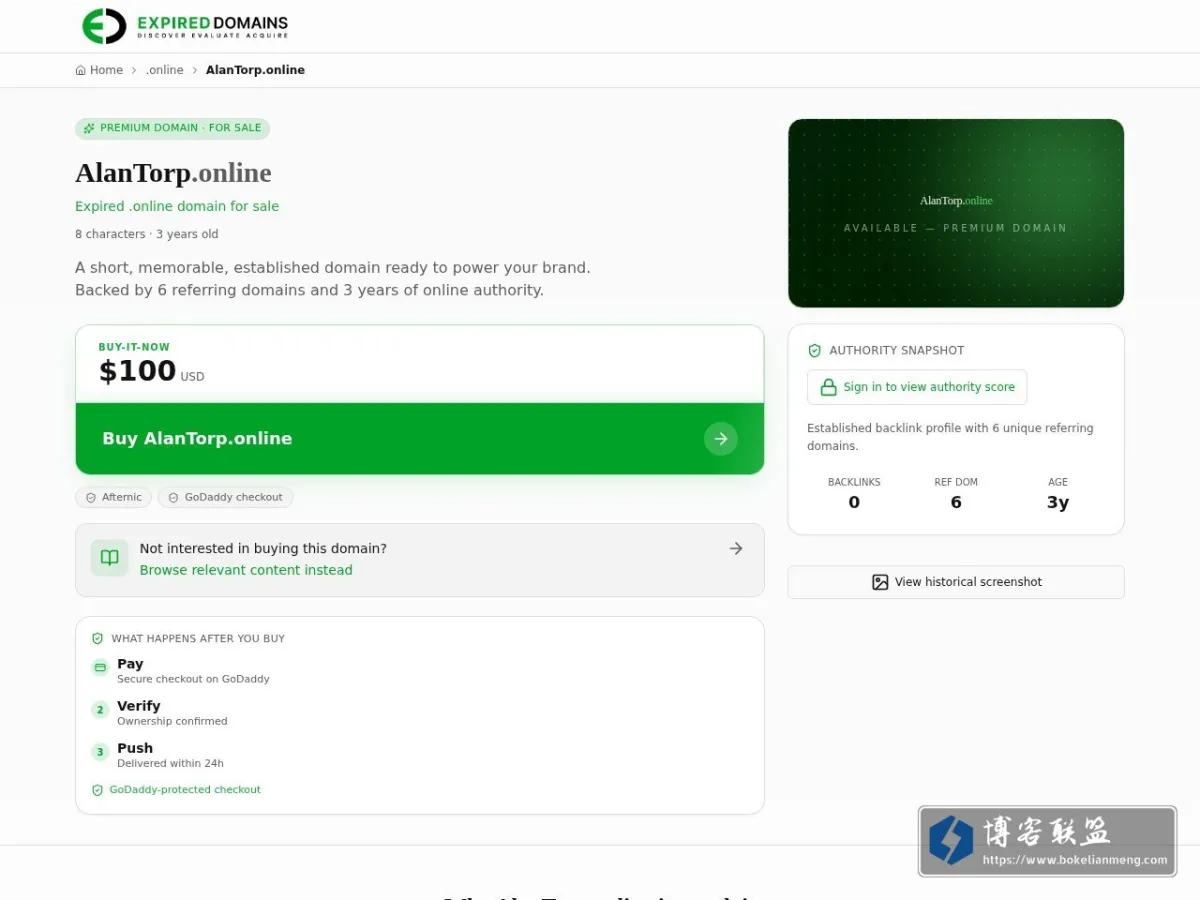
Task: Click the right arrow in the Not interested box
Action: point(736,548)
